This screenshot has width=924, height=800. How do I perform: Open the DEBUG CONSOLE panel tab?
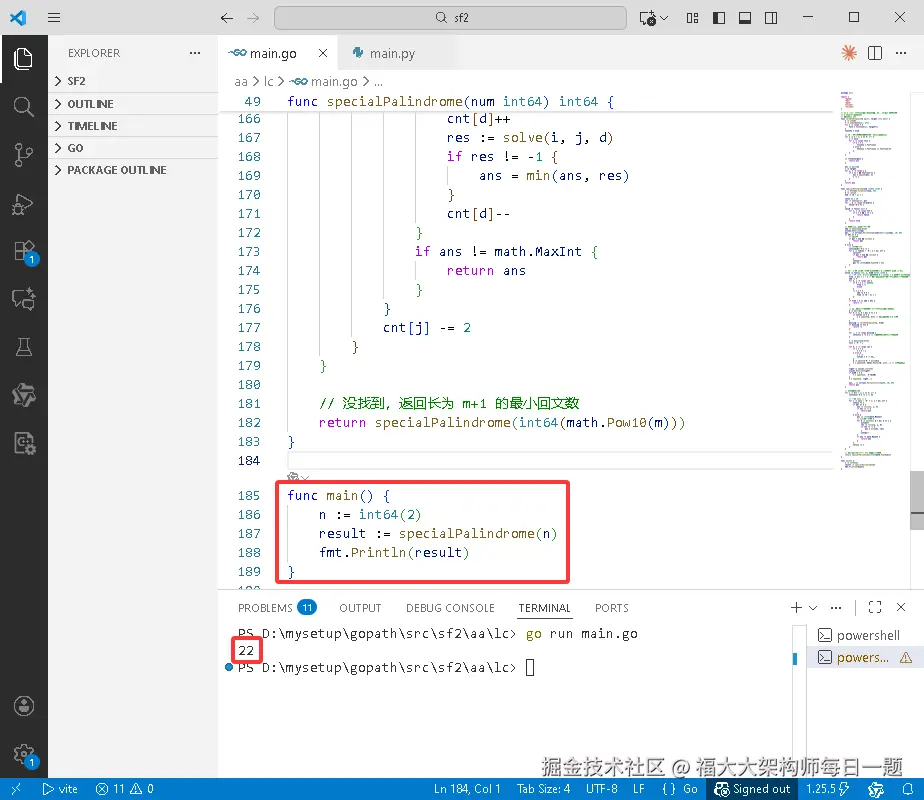pos(450,607)
